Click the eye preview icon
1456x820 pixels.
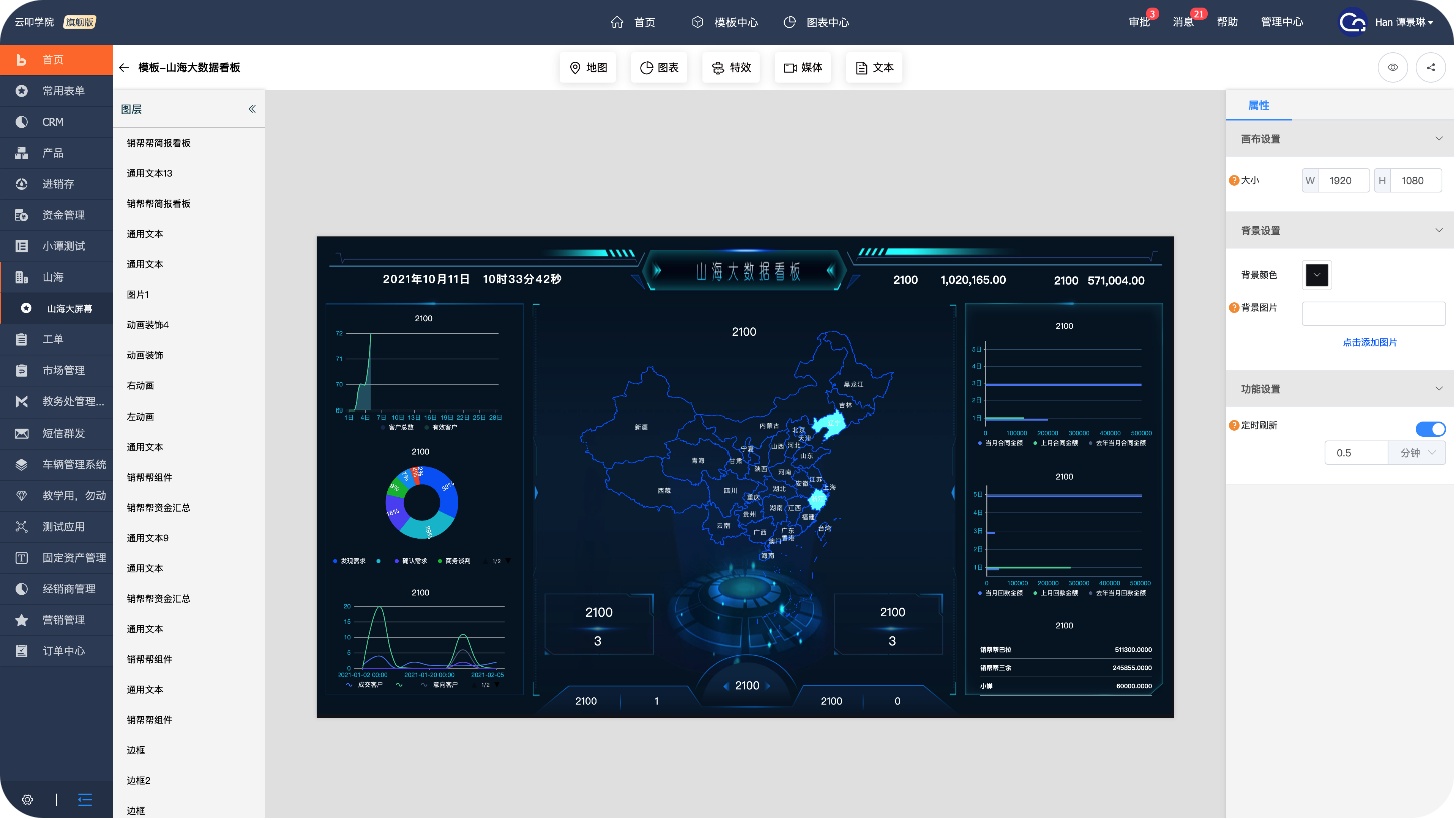pos(1392,68)
